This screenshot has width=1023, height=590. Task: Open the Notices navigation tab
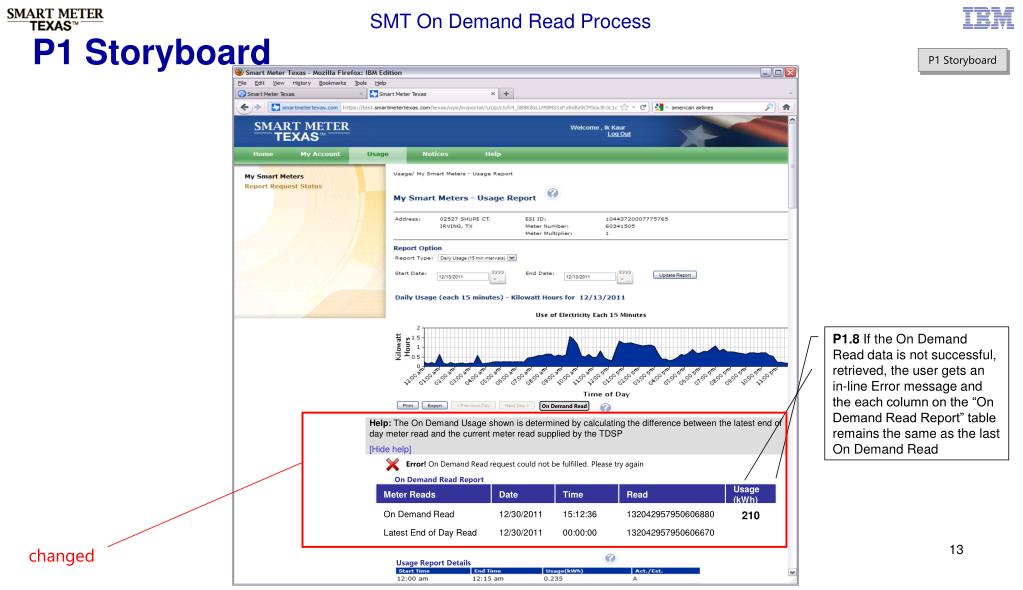(x=435, y=154)
